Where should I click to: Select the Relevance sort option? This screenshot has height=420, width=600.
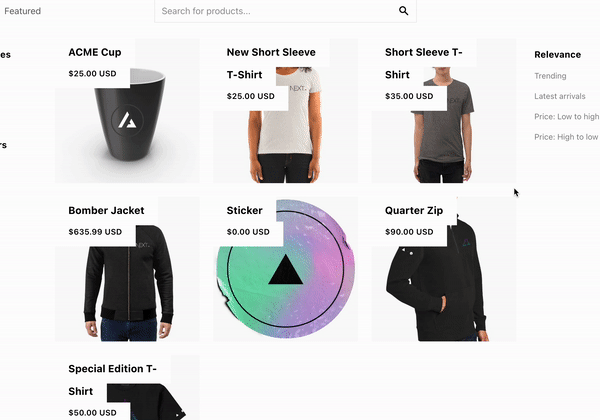tap(557, 55)
